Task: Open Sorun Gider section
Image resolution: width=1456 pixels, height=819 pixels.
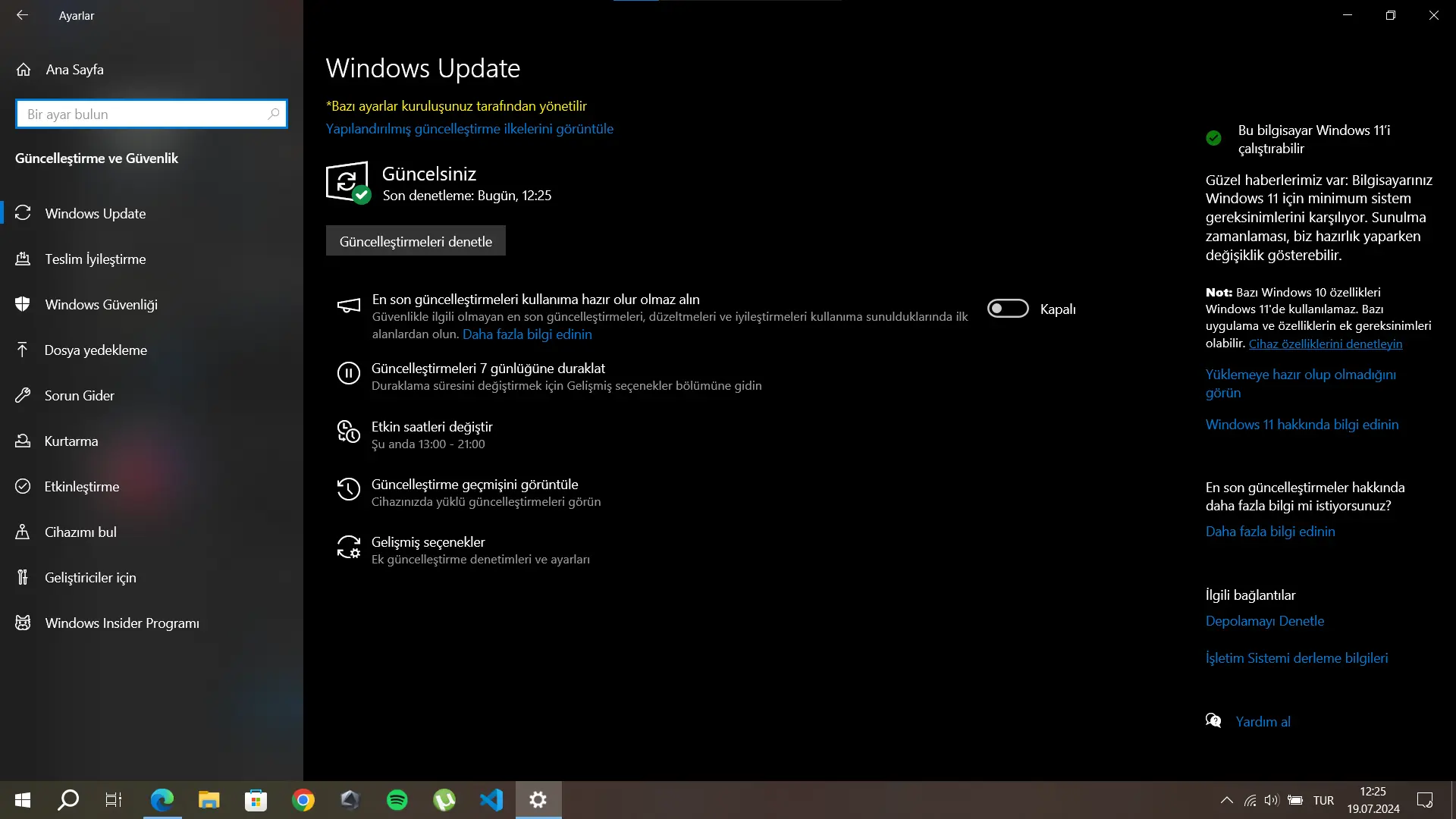Action: (152, 395)
